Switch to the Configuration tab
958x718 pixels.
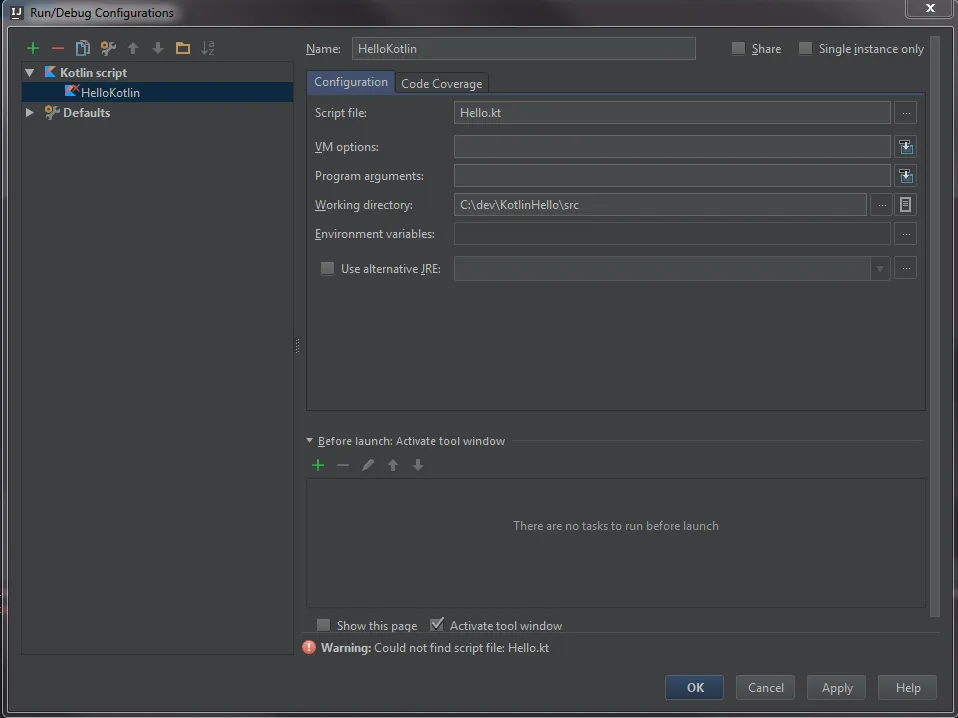tap(351, 82)
